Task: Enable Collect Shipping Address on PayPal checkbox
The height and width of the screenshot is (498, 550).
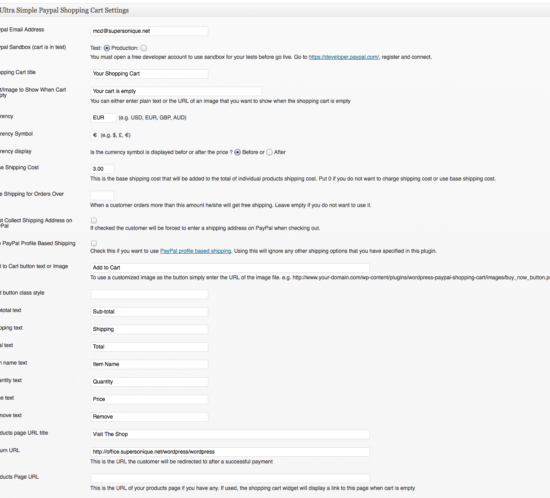Action: click(x=94, y=220)
